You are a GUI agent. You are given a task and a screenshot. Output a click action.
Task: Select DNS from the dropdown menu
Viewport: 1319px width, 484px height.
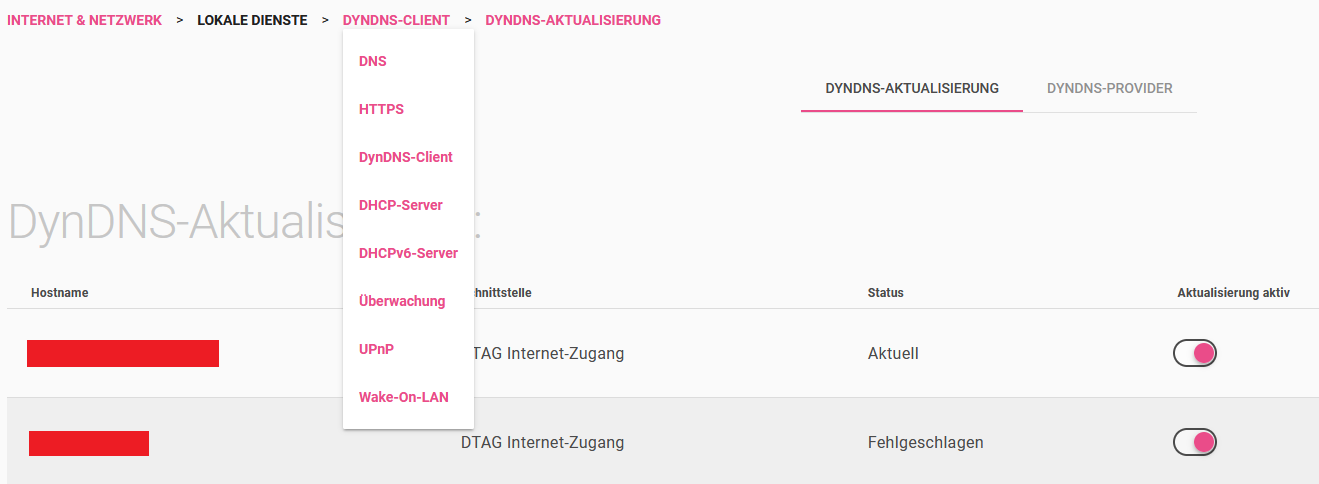pos(373,61)
